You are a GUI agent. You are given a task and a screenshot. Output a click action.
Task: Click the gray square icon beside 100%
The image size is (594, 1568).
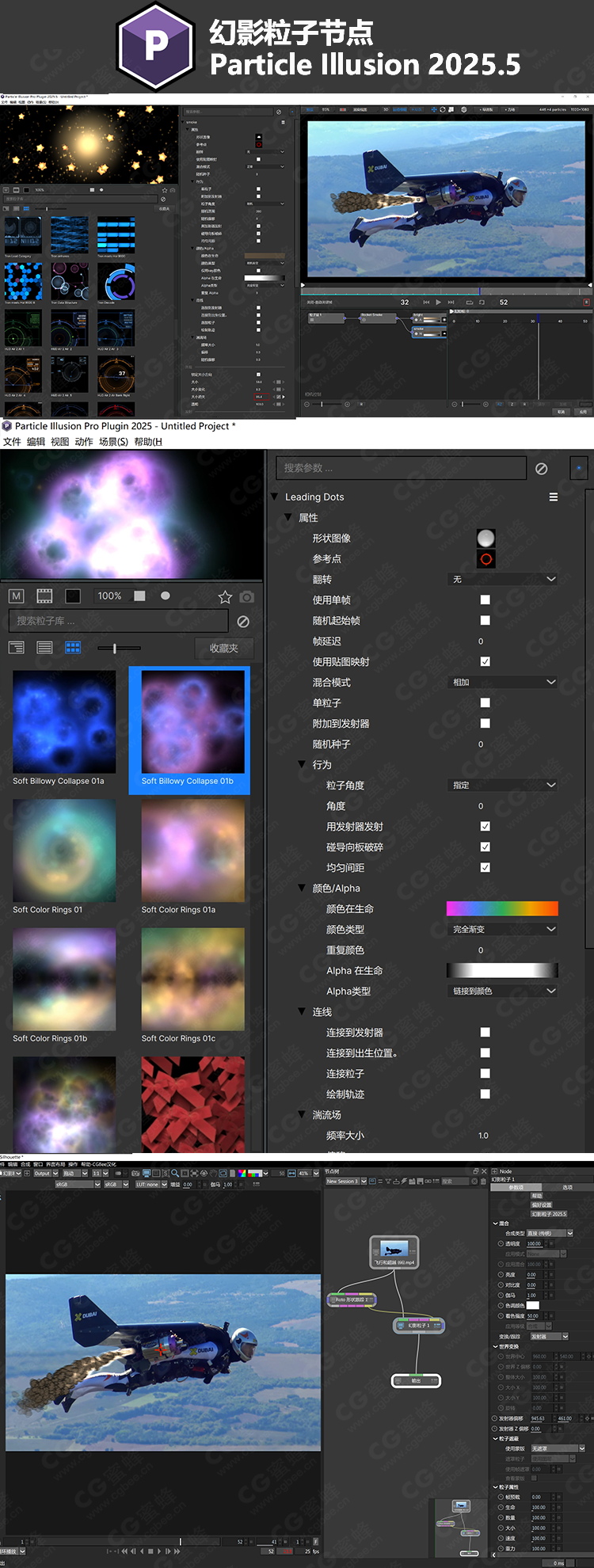(140, 596)
